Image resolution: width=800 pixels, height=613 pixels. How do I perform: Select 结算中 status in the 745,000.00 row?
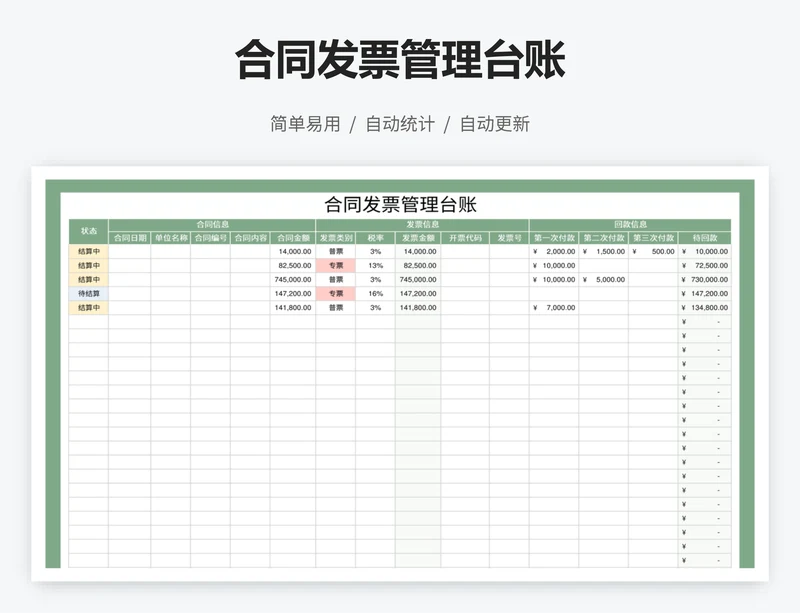pyautogui.click(x=89, y=280)
